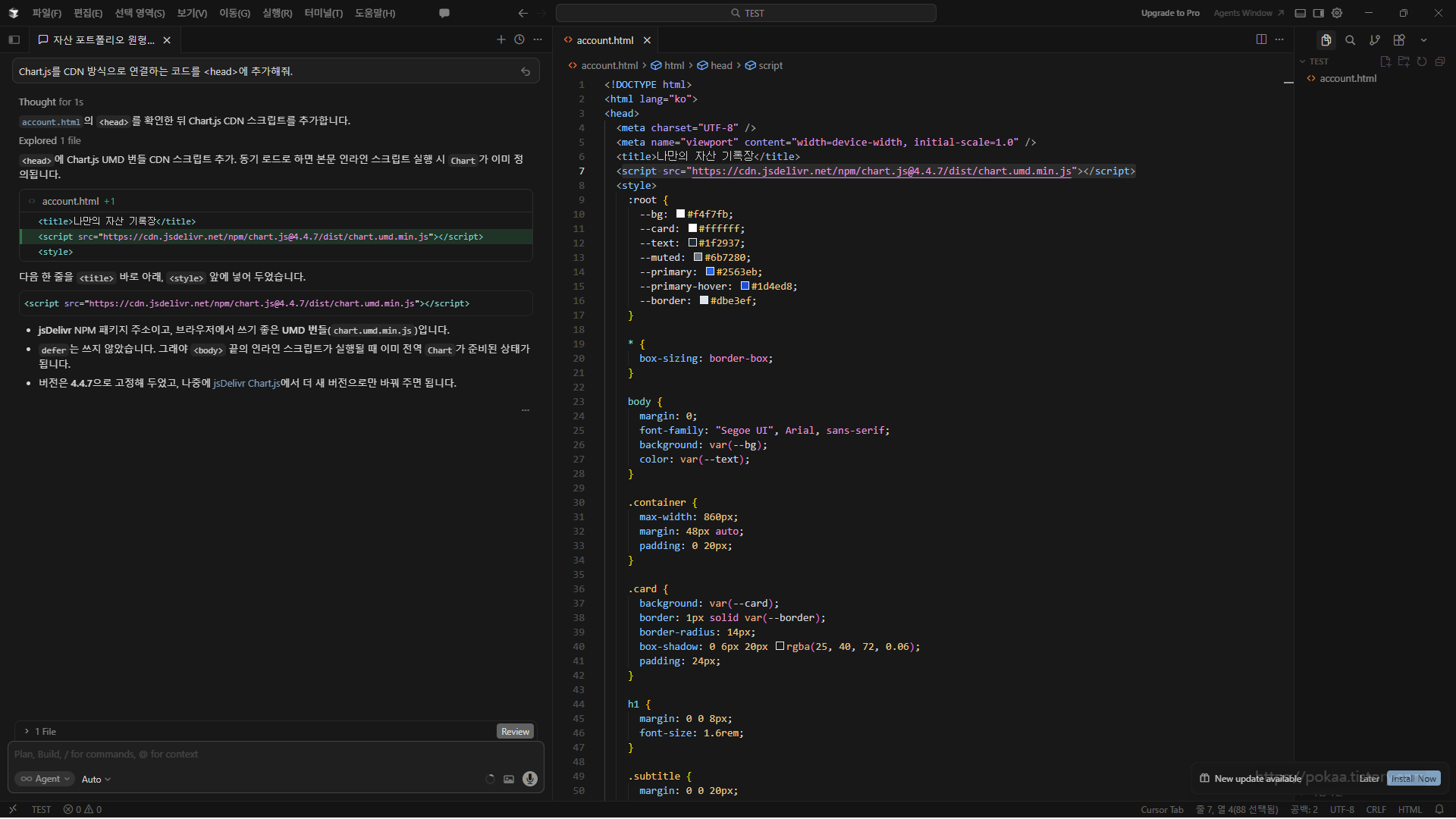Open the Auto model dropdown
This screenshot has height=819, width=1456.
click(96, 779)
